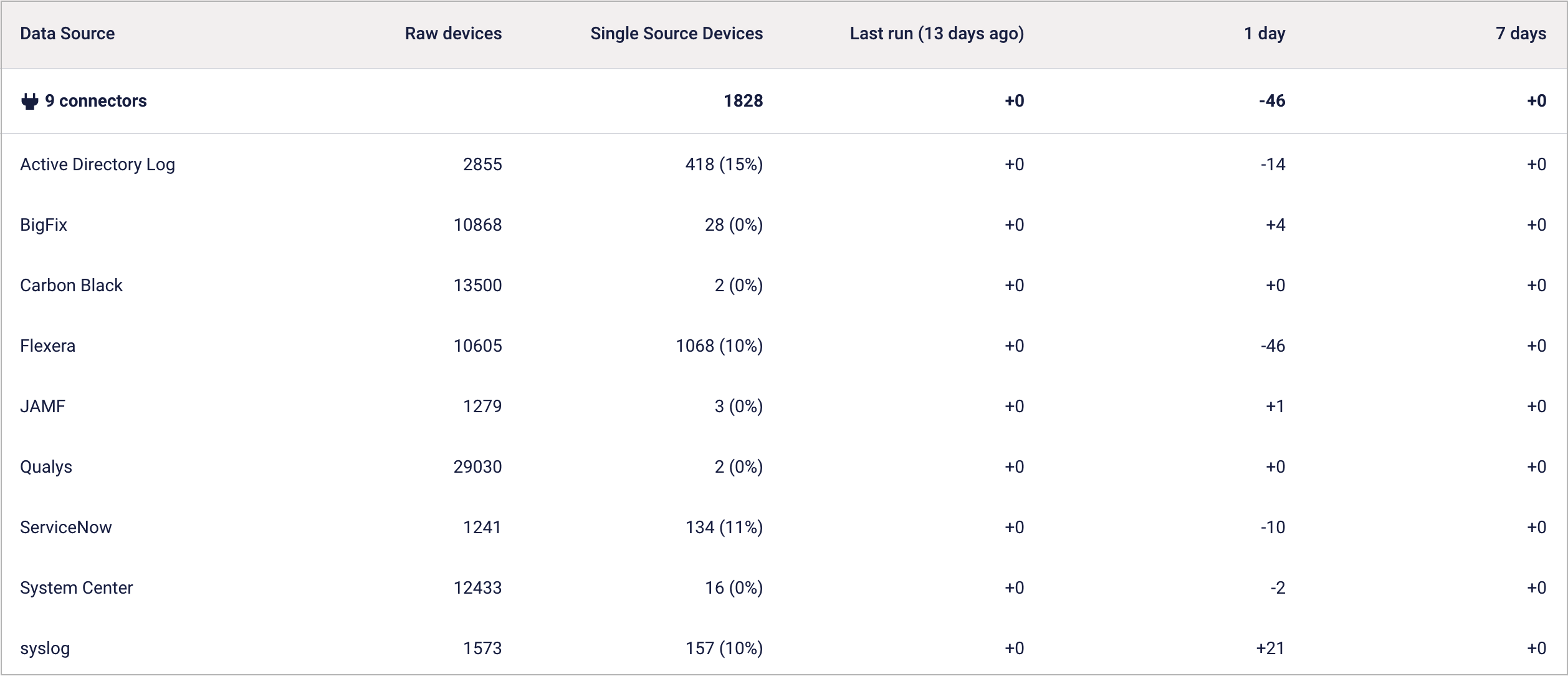Click raw devices value 10605

(x=477, y=346)
